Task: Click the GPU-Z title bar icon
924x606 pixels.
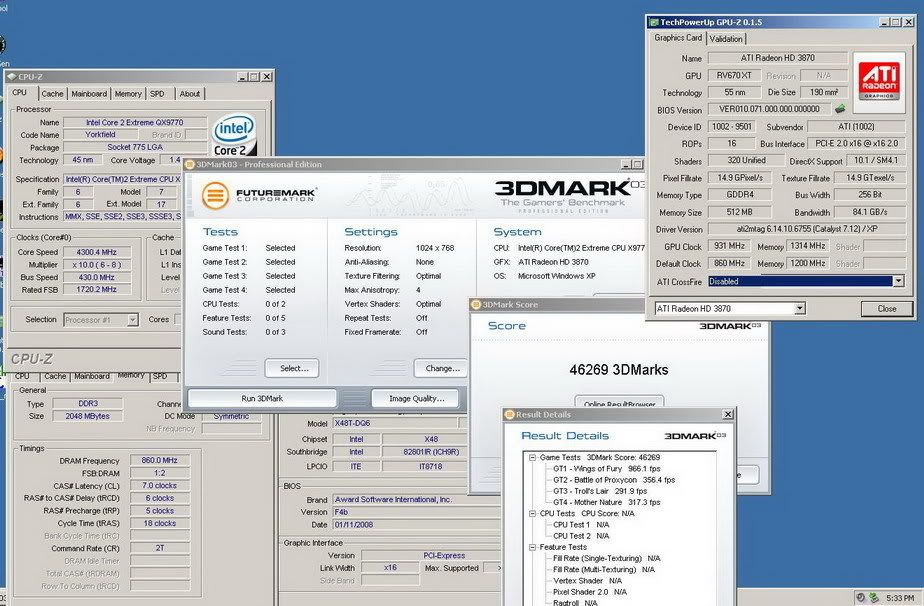Action: [653, 21]
